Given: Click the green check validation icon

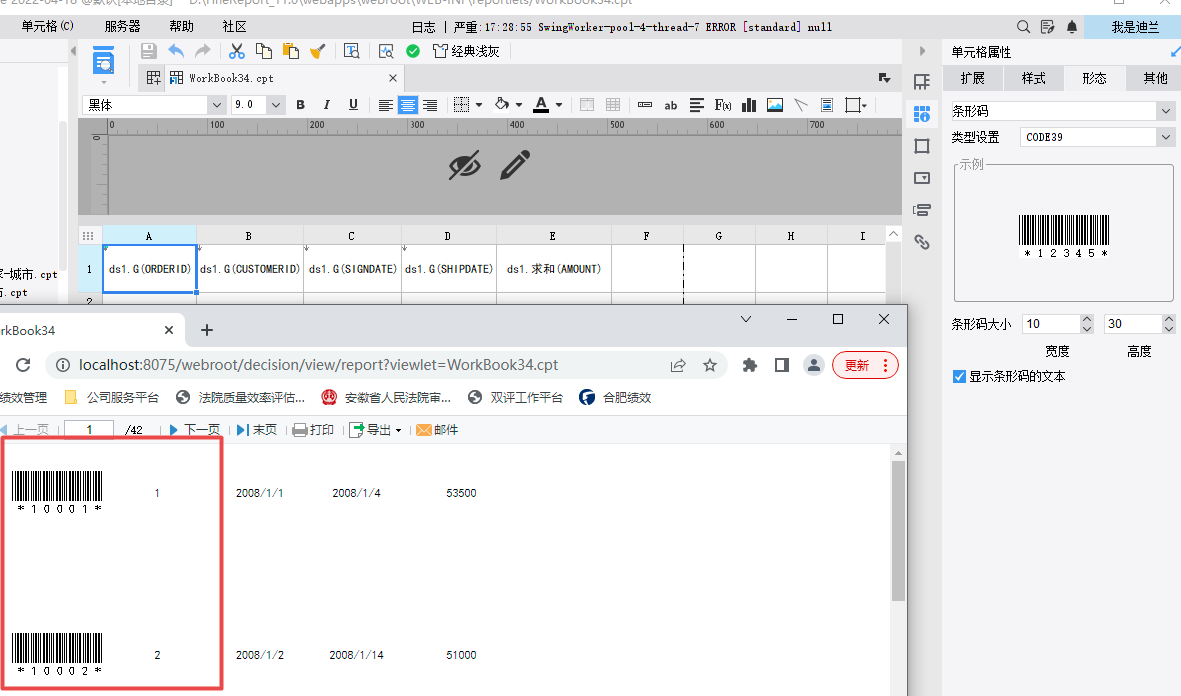Looking at the screenshot, I should 413,51.
